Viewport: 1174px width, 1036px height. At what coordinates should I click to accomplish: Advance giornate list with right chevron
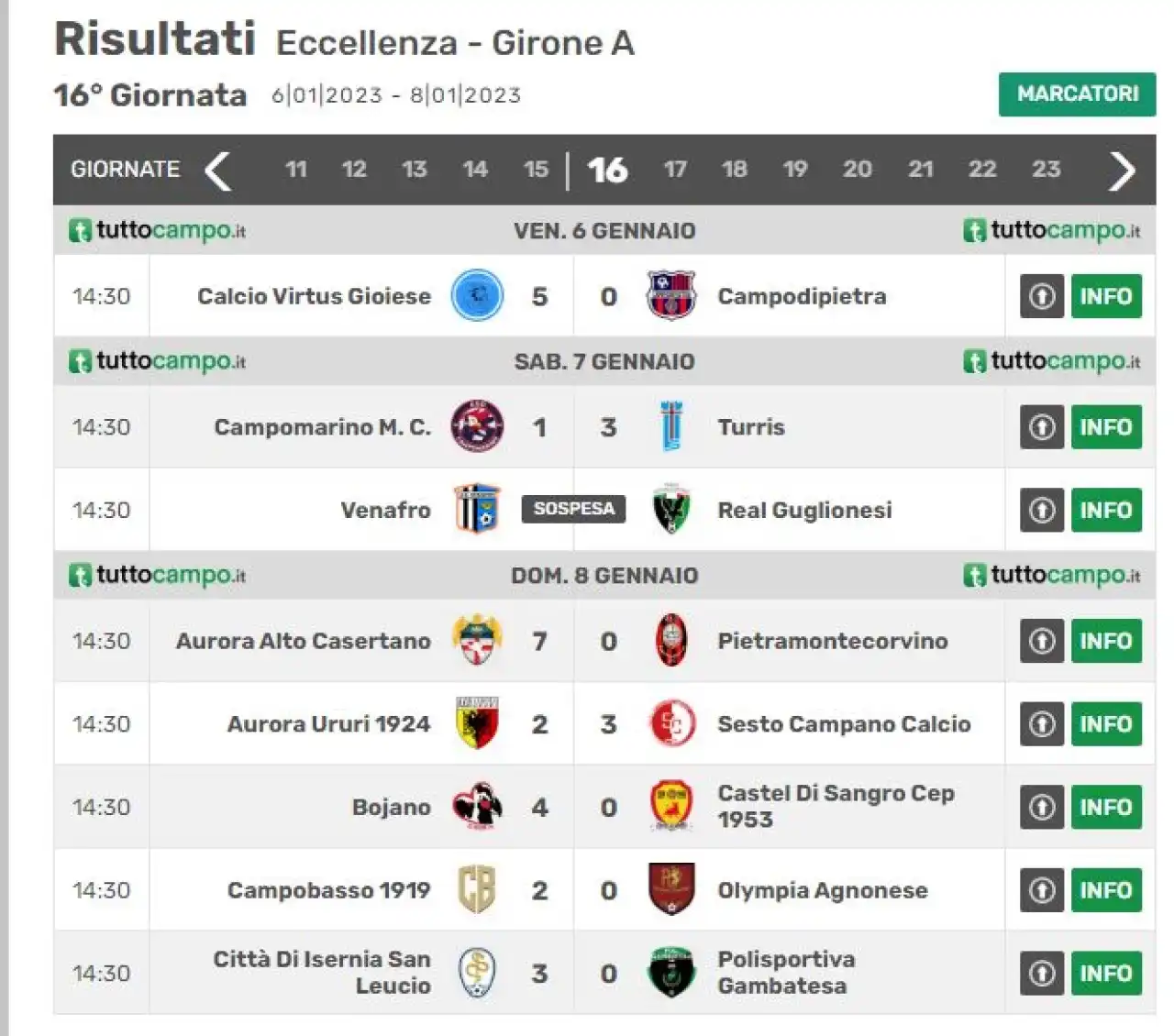(1122, 171)
